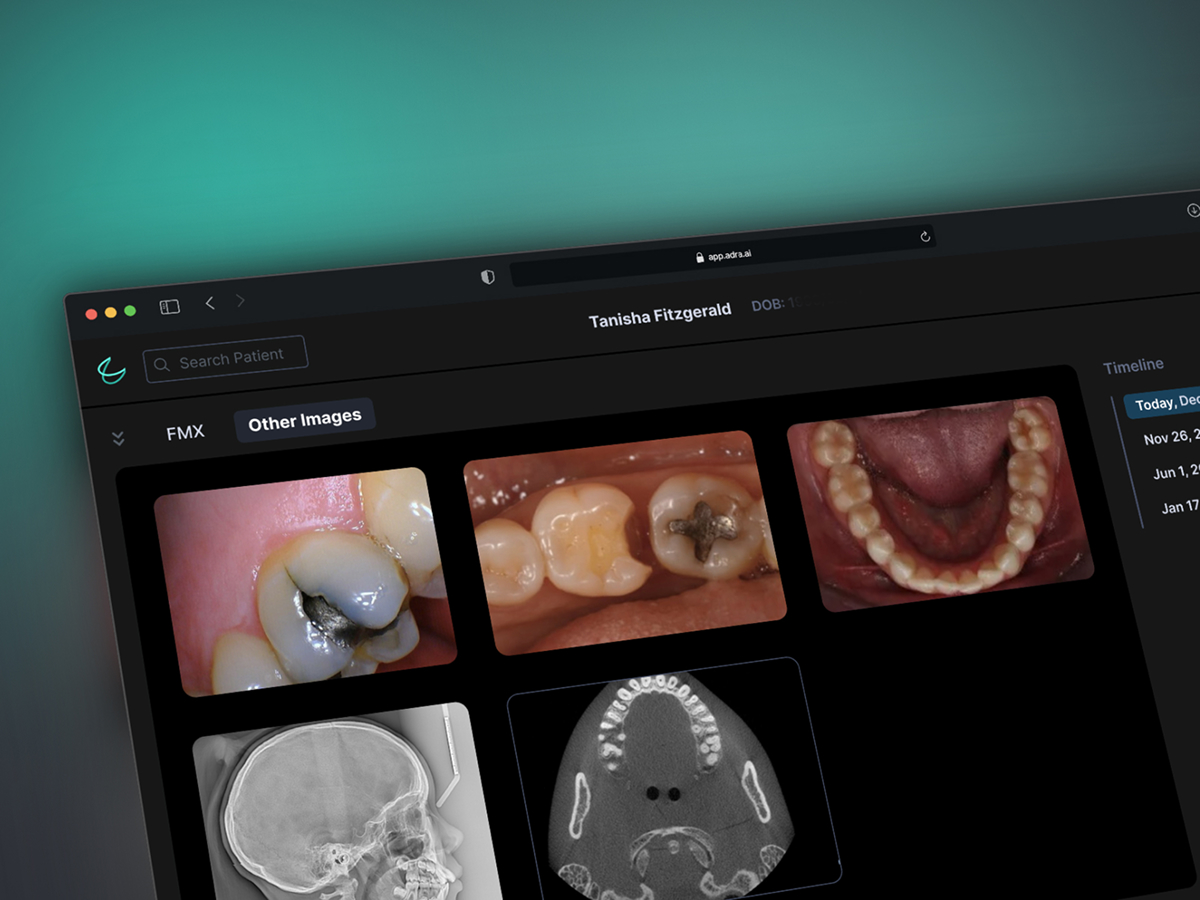The image size is (1200, 900).
Task: Click the DOB label
Action: [768, 304]
